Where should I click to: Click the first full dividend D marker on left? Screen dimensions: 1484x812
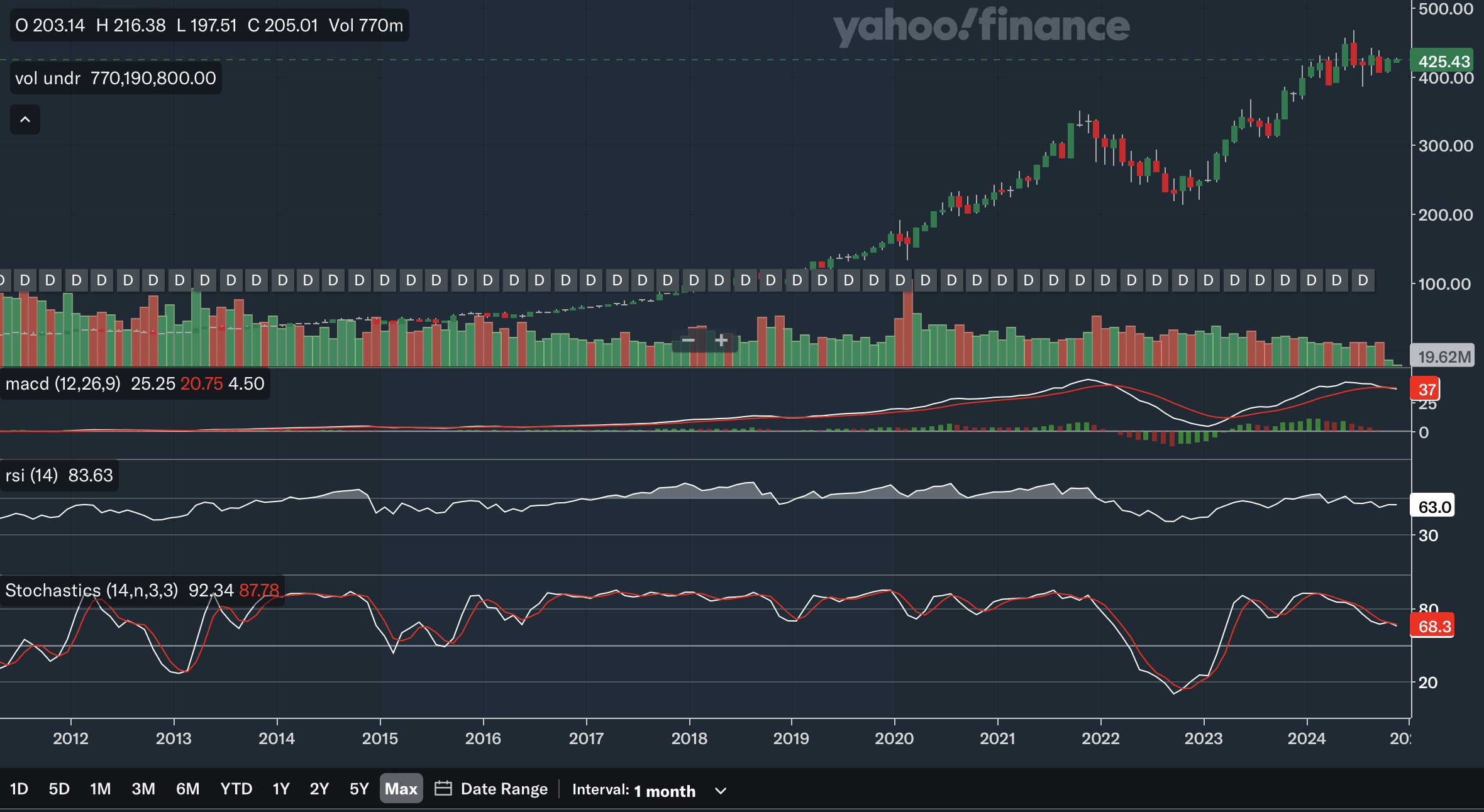point(25,280)
